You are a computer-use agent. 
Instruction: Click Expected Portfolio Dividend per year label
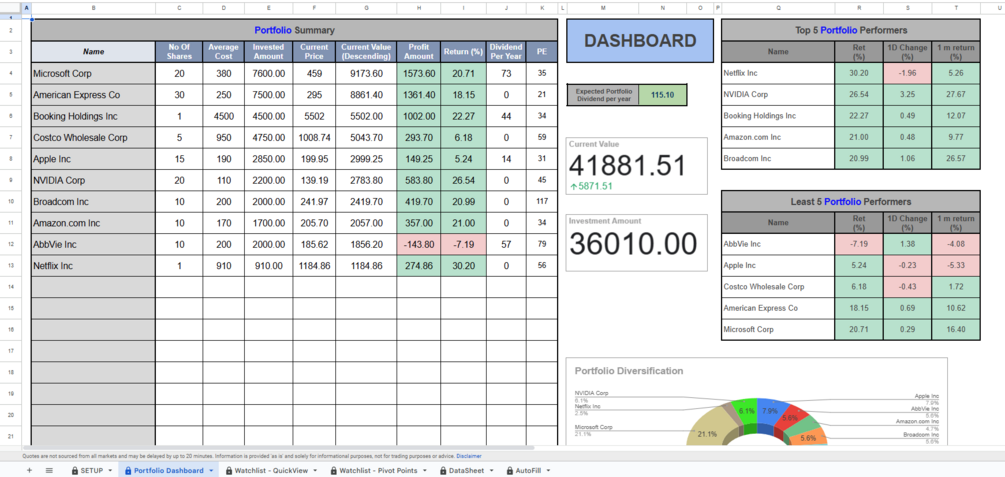pos(602,95)
